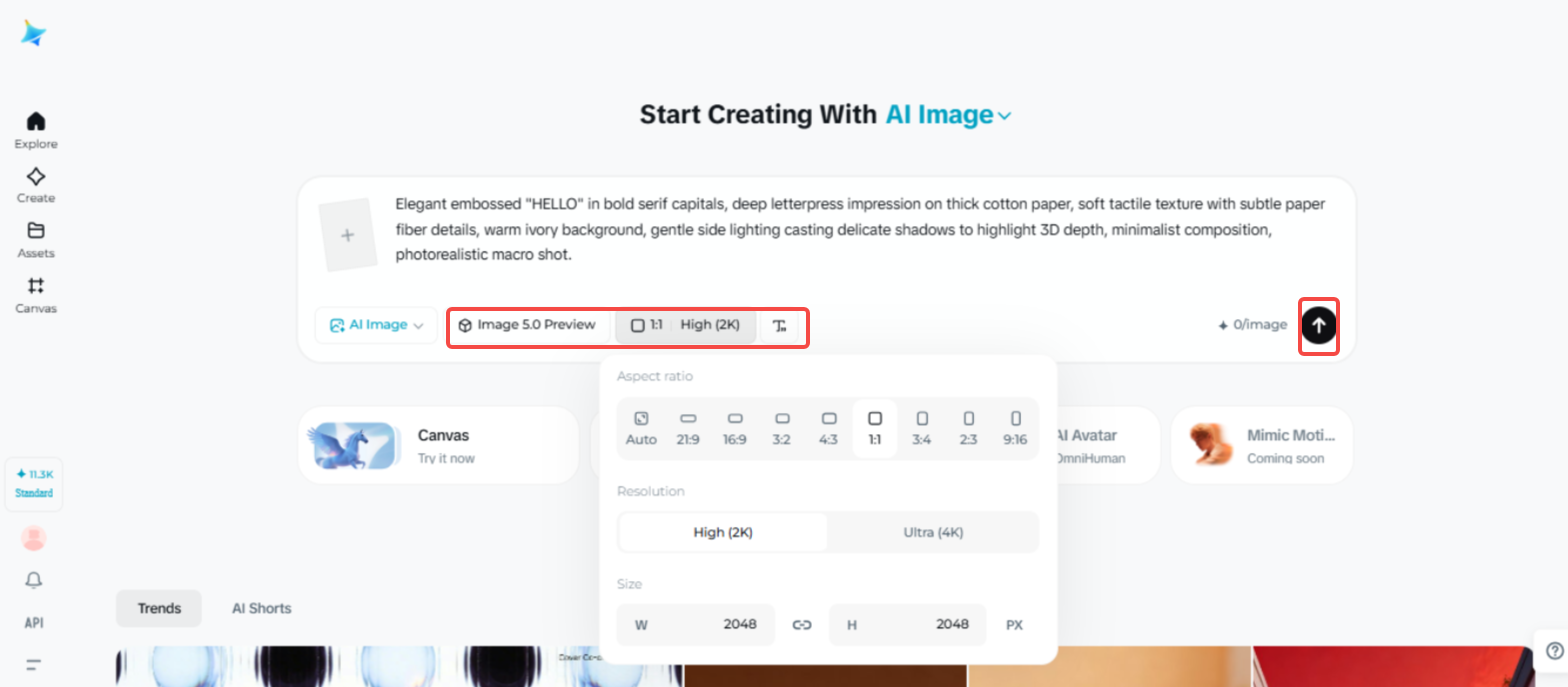This screenshot has height=687, width=1568.
Task: Click the link width-height chain icon
Action: (x=802, y=625)
